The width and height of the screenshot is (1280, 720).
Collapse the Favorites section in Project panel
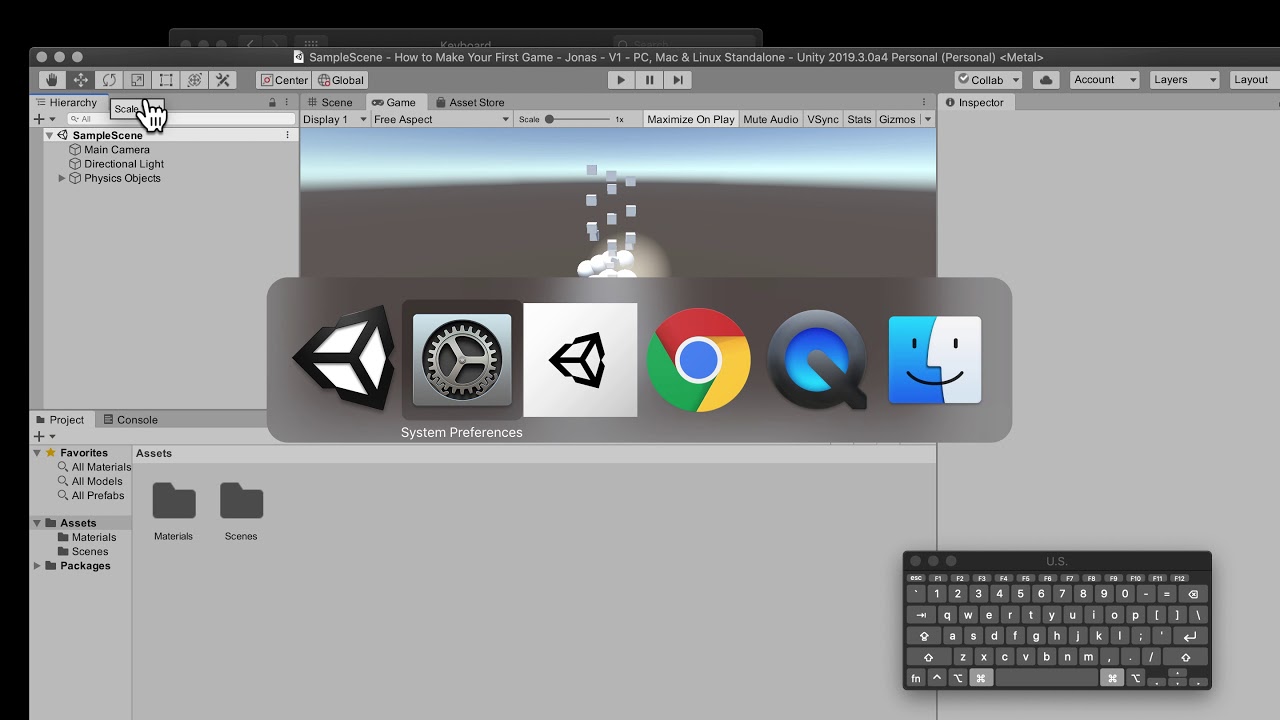(37, 453)
